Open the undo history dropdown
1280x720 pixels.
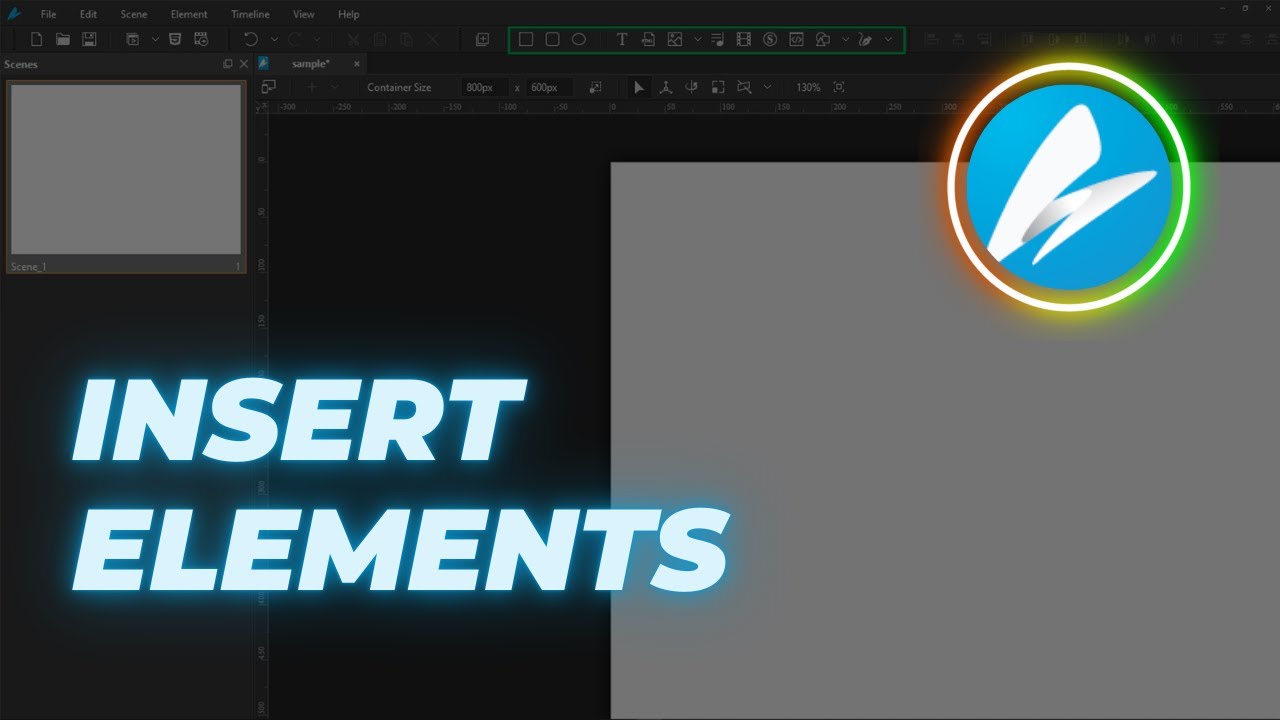274,40
